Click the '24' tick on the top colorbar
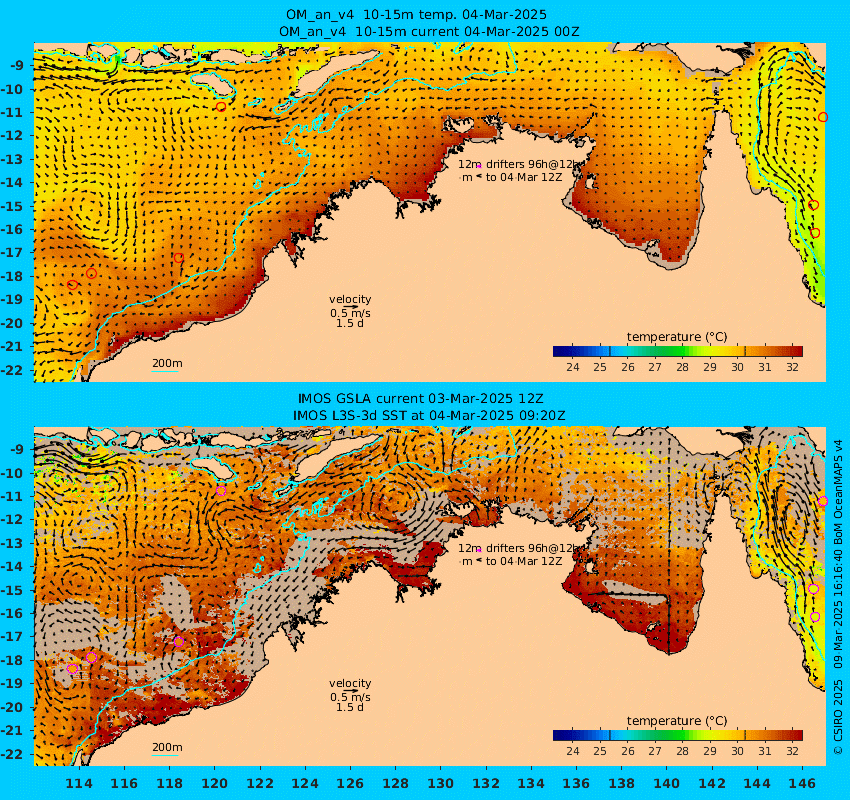This screenshot has width=850, height=800. tap(573, 367)
